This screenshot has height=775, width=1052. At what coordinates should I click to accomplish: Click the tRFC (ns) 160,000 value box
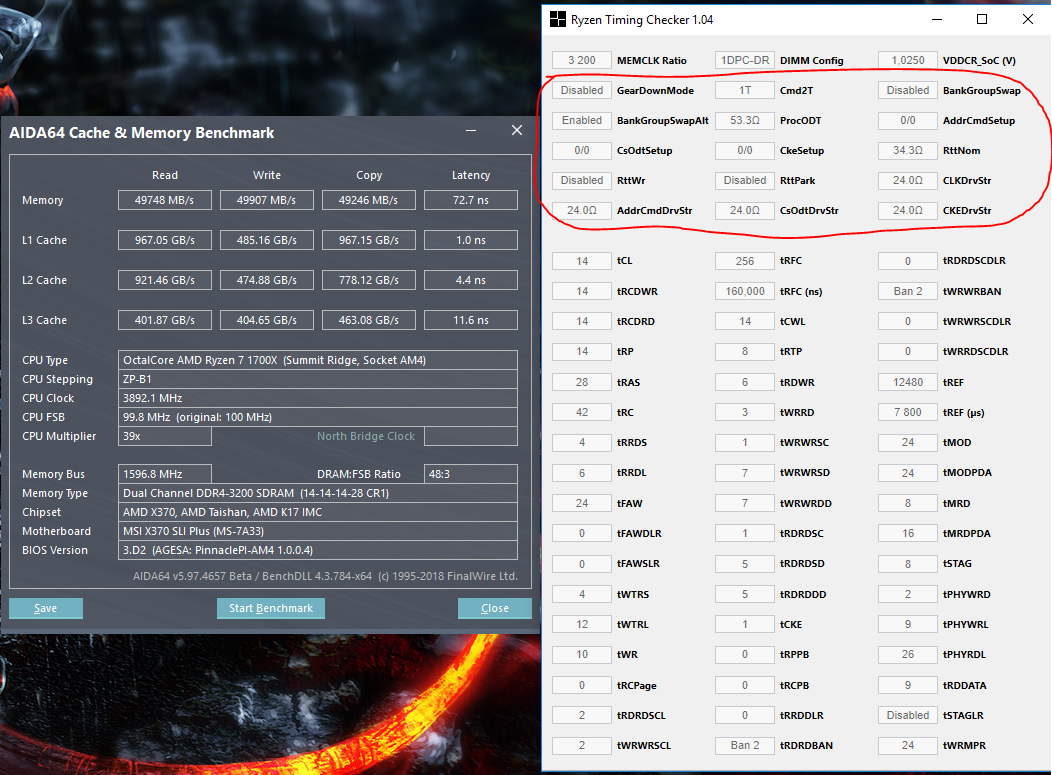tap(745, 291)
